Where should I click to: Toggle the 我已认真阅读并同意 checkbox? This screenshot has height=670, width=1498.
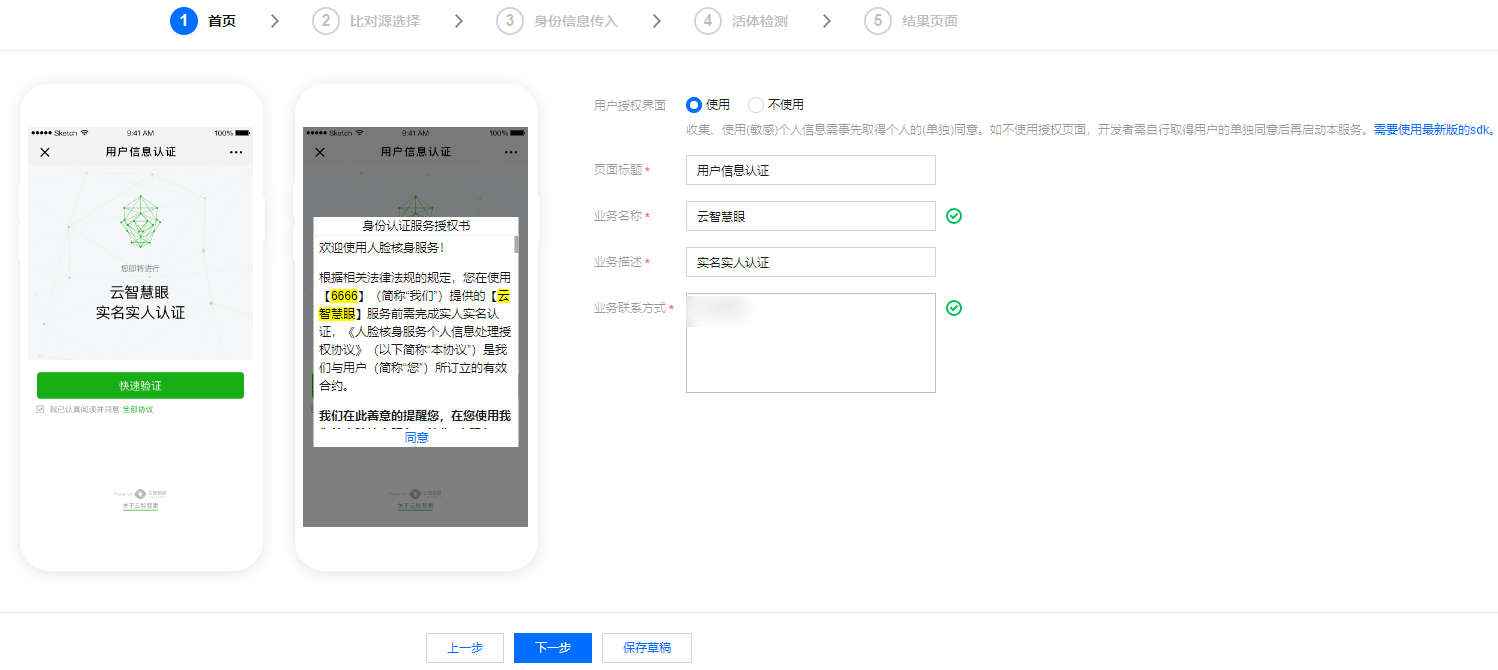[x=40, y=409]
